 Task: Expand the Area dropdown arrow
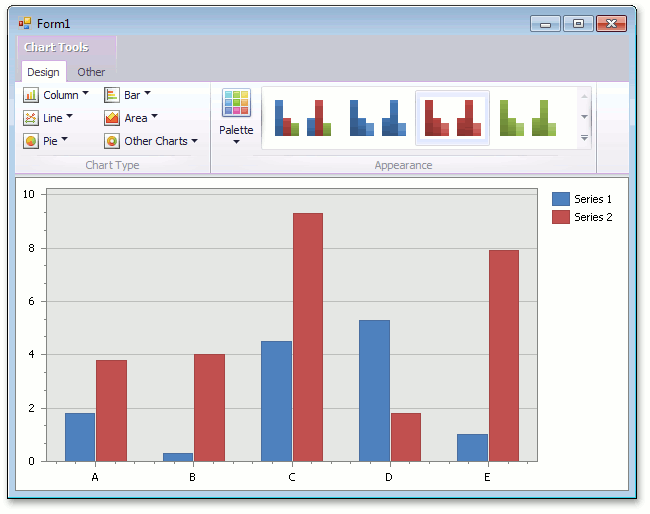154,116
